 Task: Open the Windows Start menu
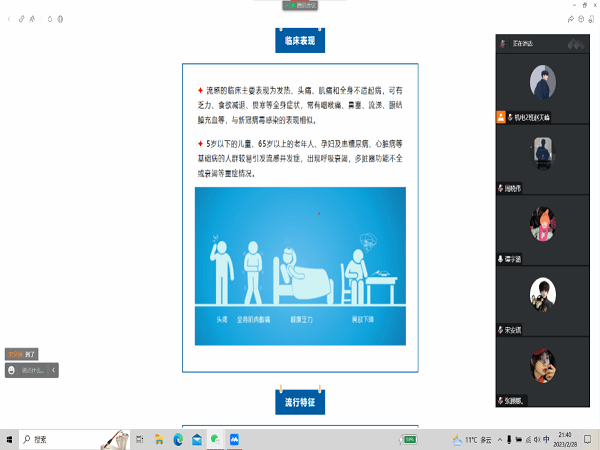click(9, 439)
